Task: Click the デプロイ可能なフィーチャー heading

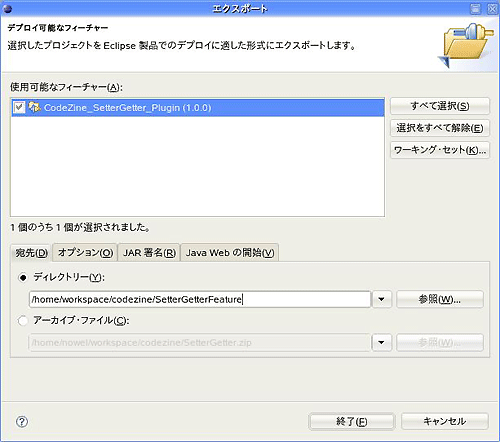Action: coord(58,28)
